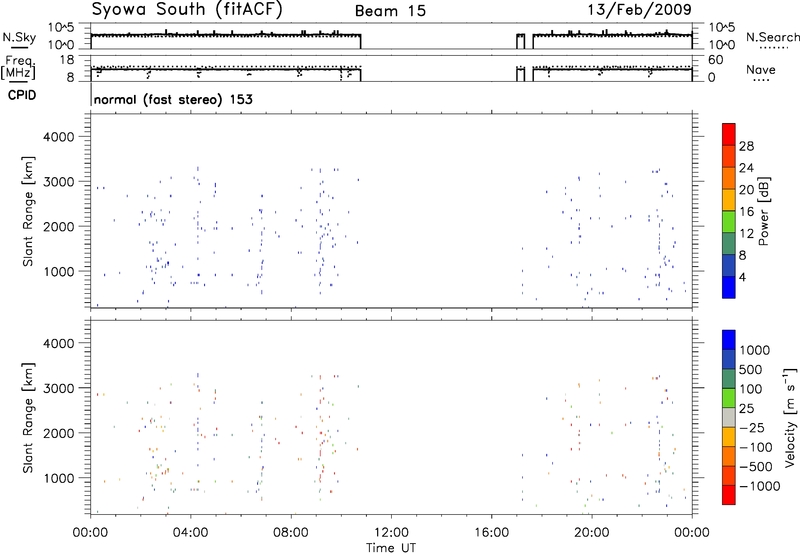Click the '12:00' time tick label

(x=391, y=533)
